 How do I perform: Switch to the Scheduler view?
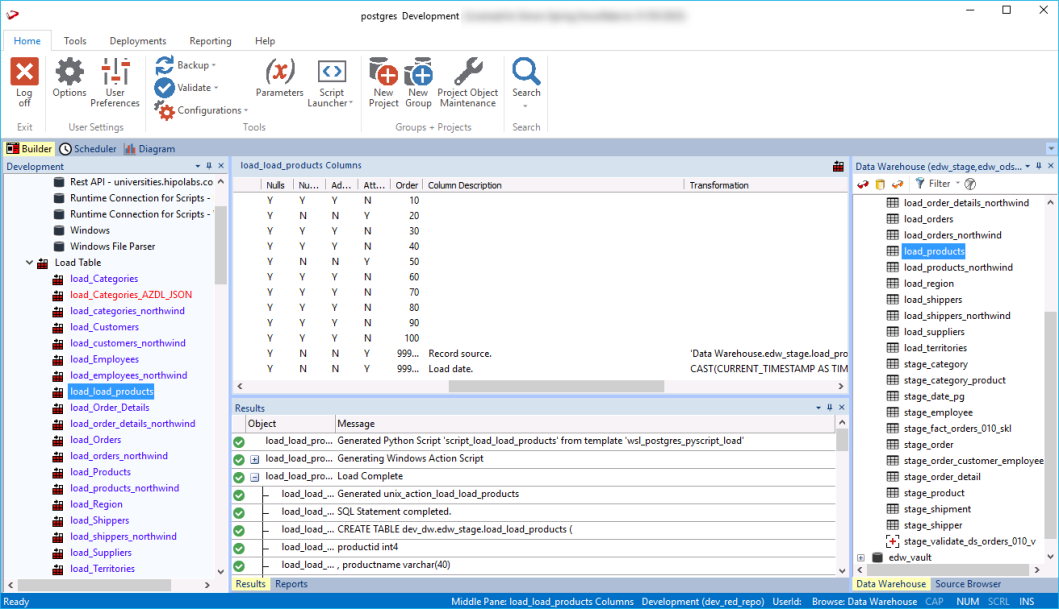88,149
